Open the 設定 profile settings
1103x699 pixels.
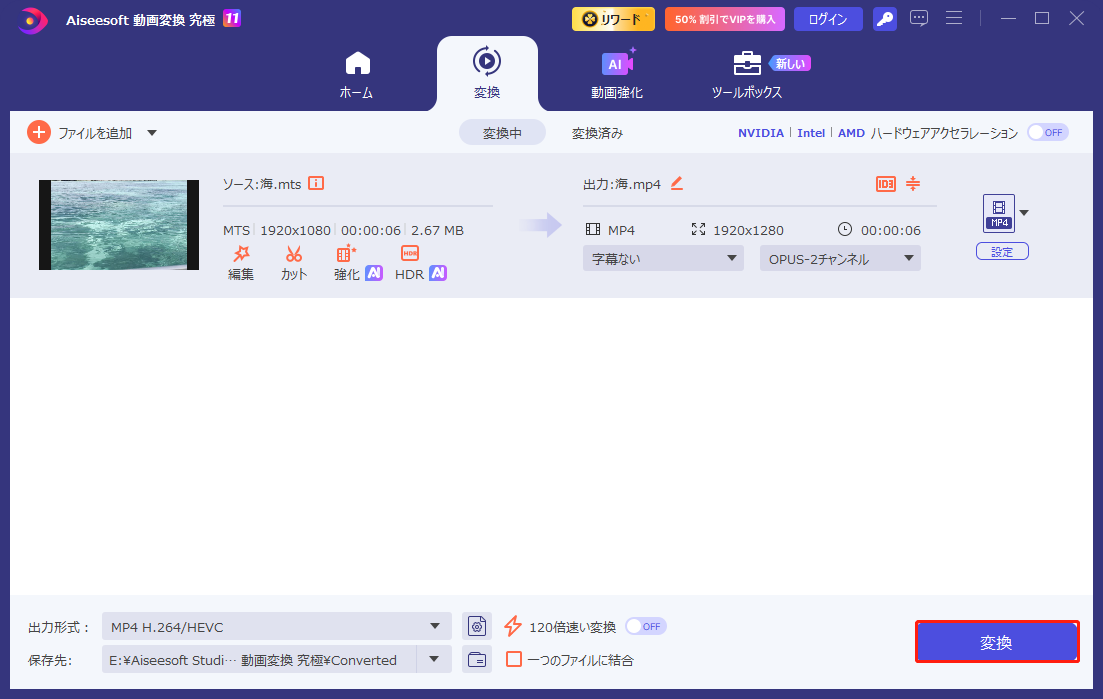[1001, 251]
